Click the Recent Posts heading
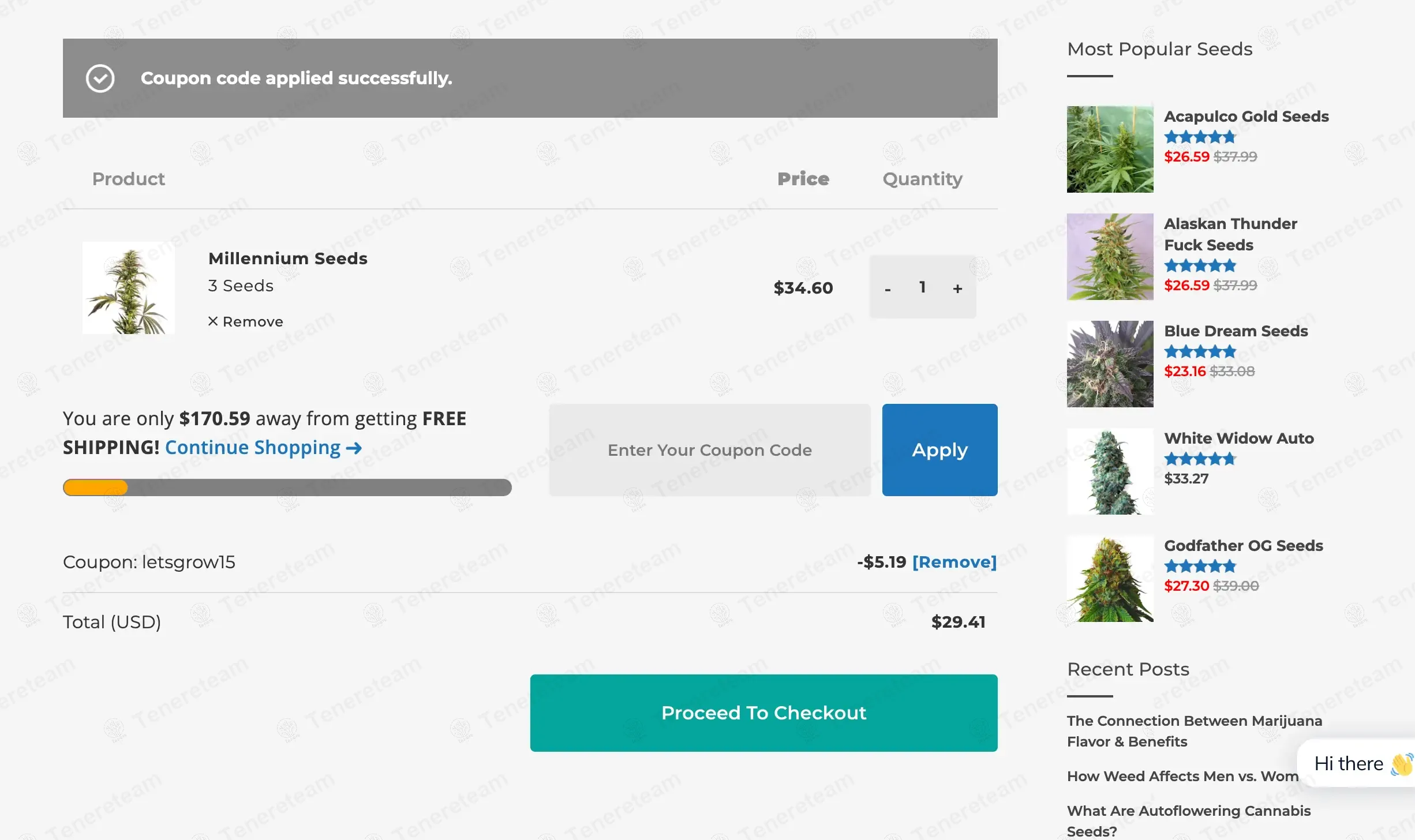The height and width of the screenshot is (840, 1415). 1128,669
